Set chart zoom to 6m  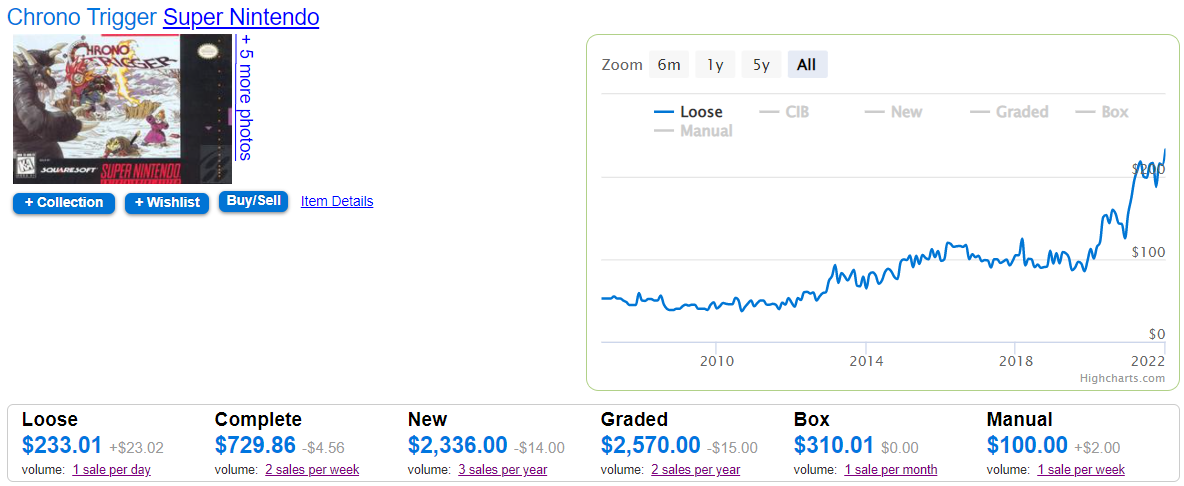(x=669, y=65)
